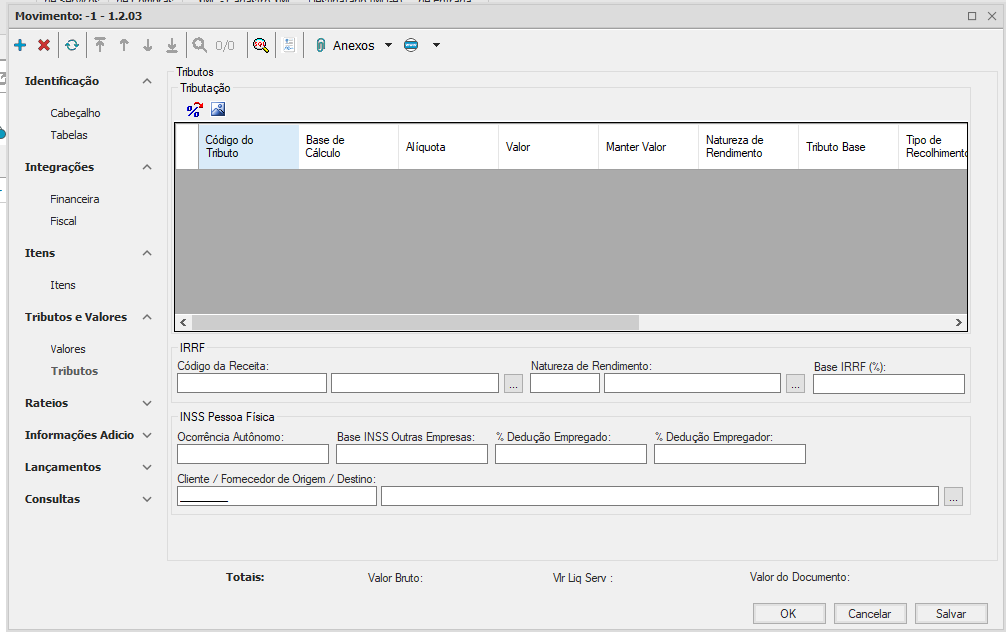Click the percent recalculate taxes icon
Image resolution: width=1006 pixels, height=638 pixels.
pyautogui.click(x=194, y=109)
